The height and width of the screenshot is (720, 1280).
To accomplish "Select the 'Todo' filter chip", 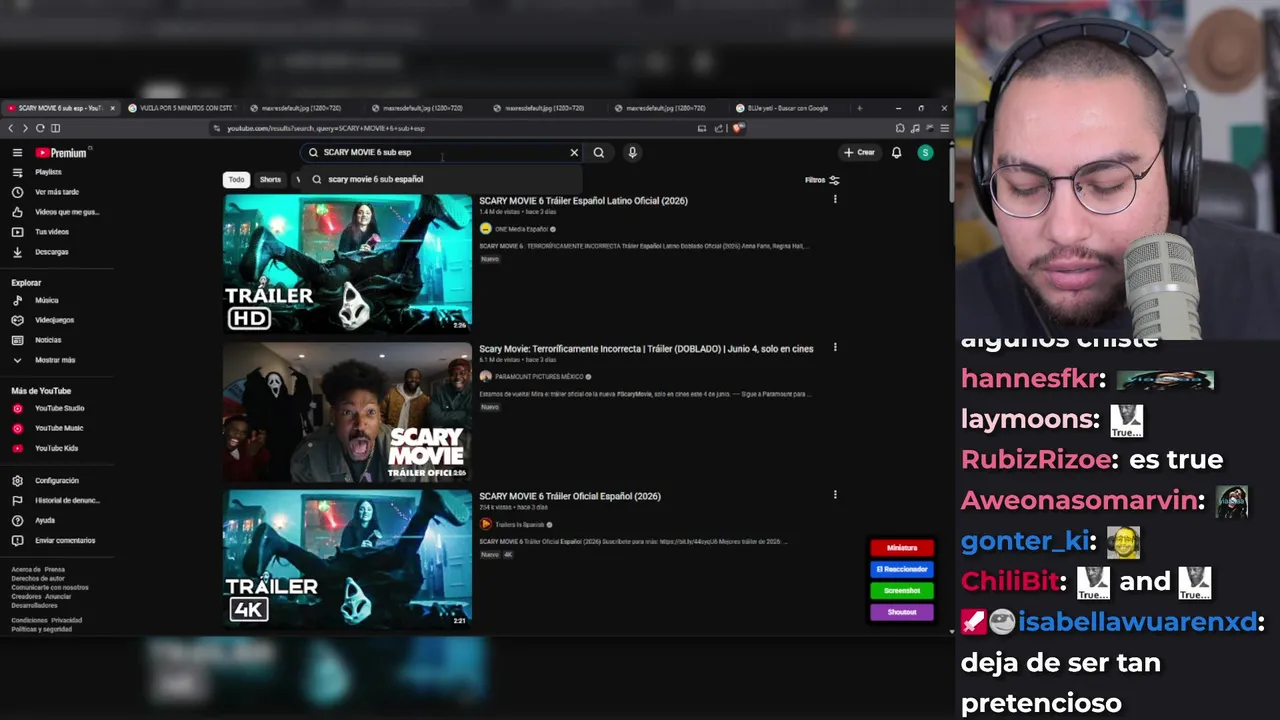I will click(x=236, y=180).
